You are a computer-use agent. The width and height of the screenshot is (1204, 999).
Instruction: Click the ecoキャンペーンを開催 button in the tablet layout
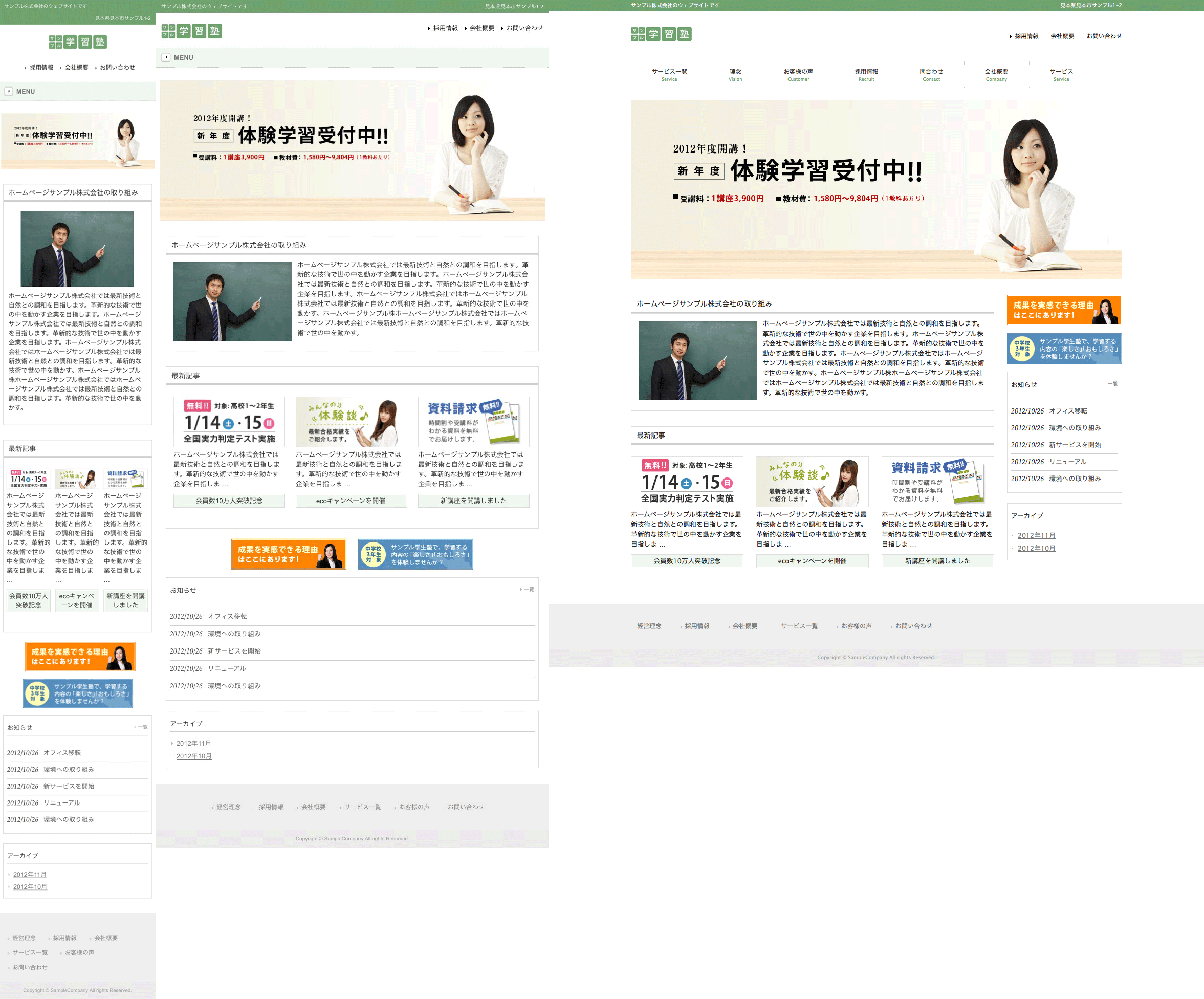pos(351,501)
